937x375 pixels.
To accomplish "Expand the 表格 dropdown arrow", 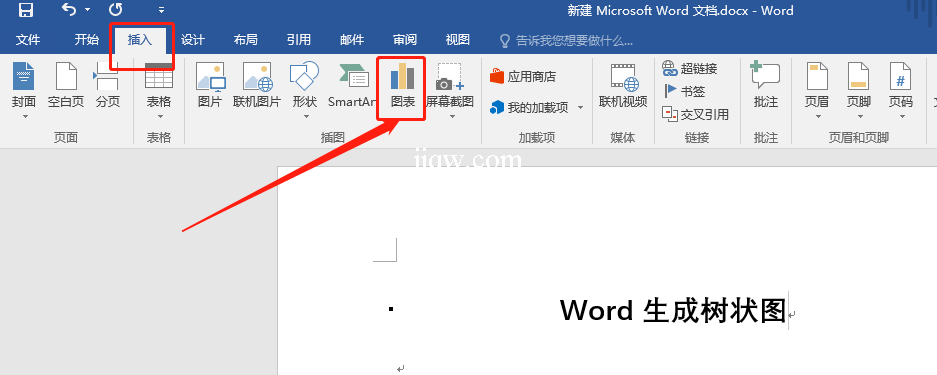I will pos(160,116).
